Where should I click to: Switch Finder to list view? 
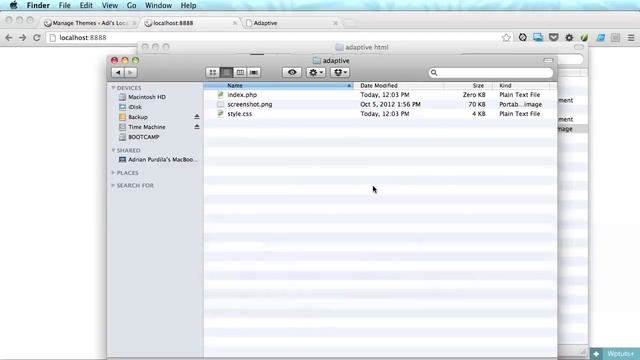227,72
